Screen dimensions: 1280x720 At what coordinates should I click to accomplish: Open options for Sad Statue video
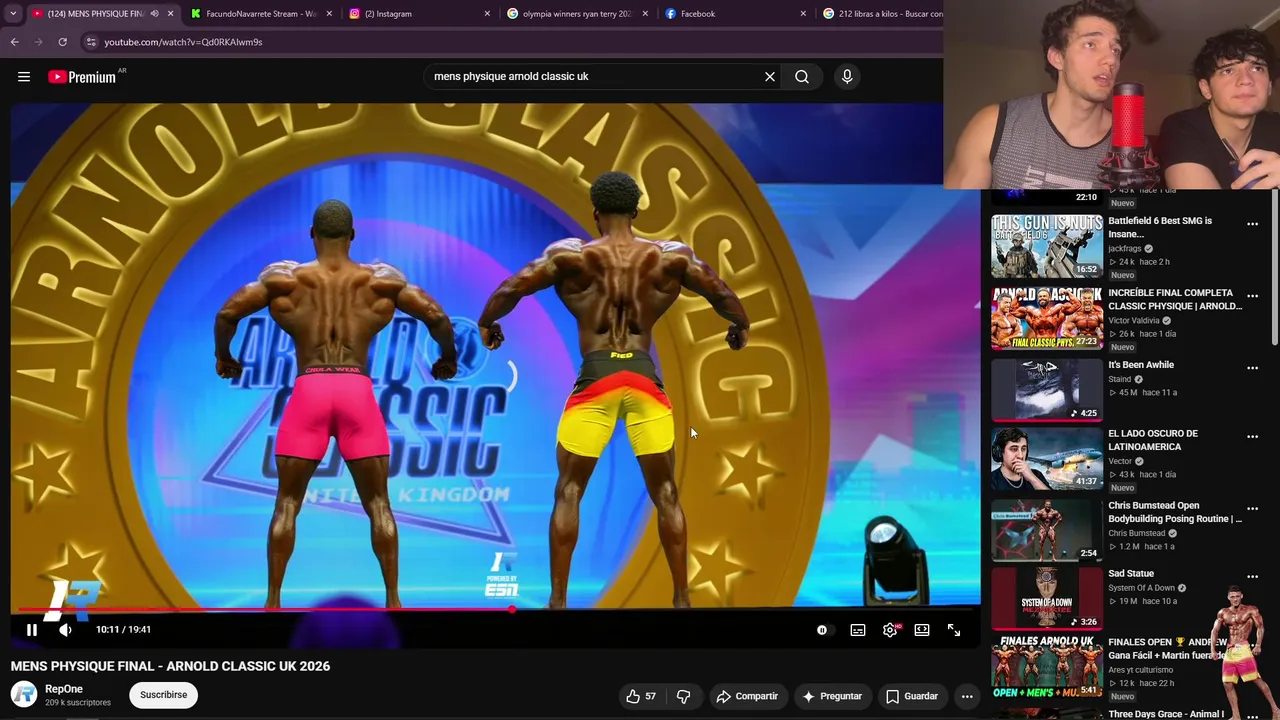(x=1252, y=577)
